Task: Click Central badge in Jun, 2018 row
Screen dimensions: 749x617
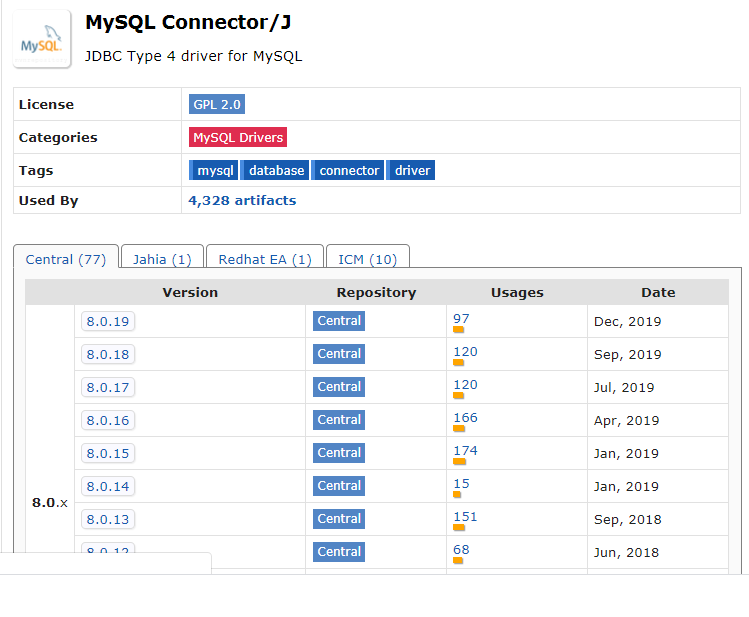Action: [x=339, y=551]
